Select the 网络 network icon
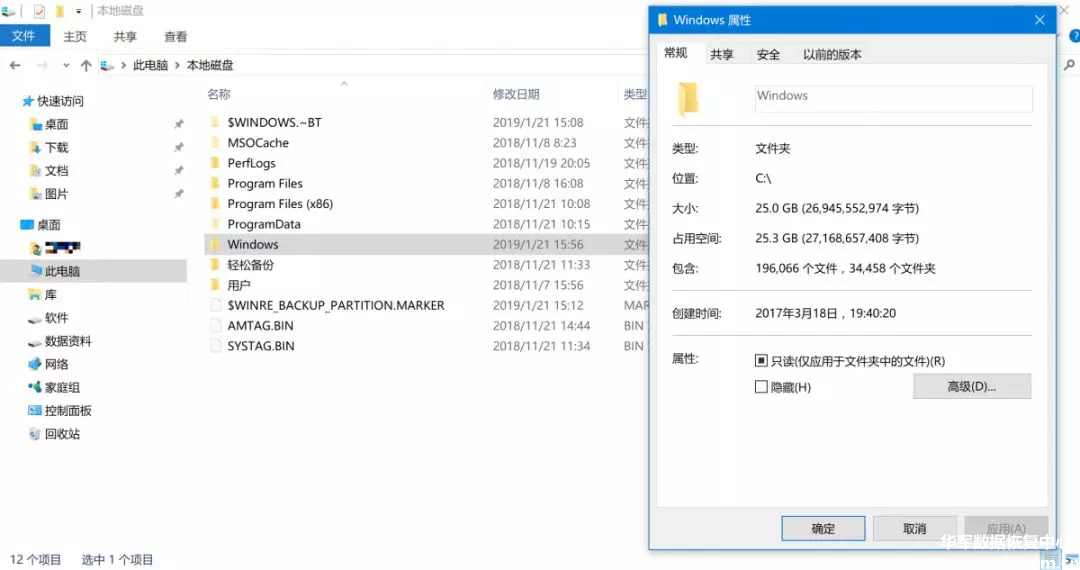Screen dimensions: 1080x570 [x=36, y=364]
